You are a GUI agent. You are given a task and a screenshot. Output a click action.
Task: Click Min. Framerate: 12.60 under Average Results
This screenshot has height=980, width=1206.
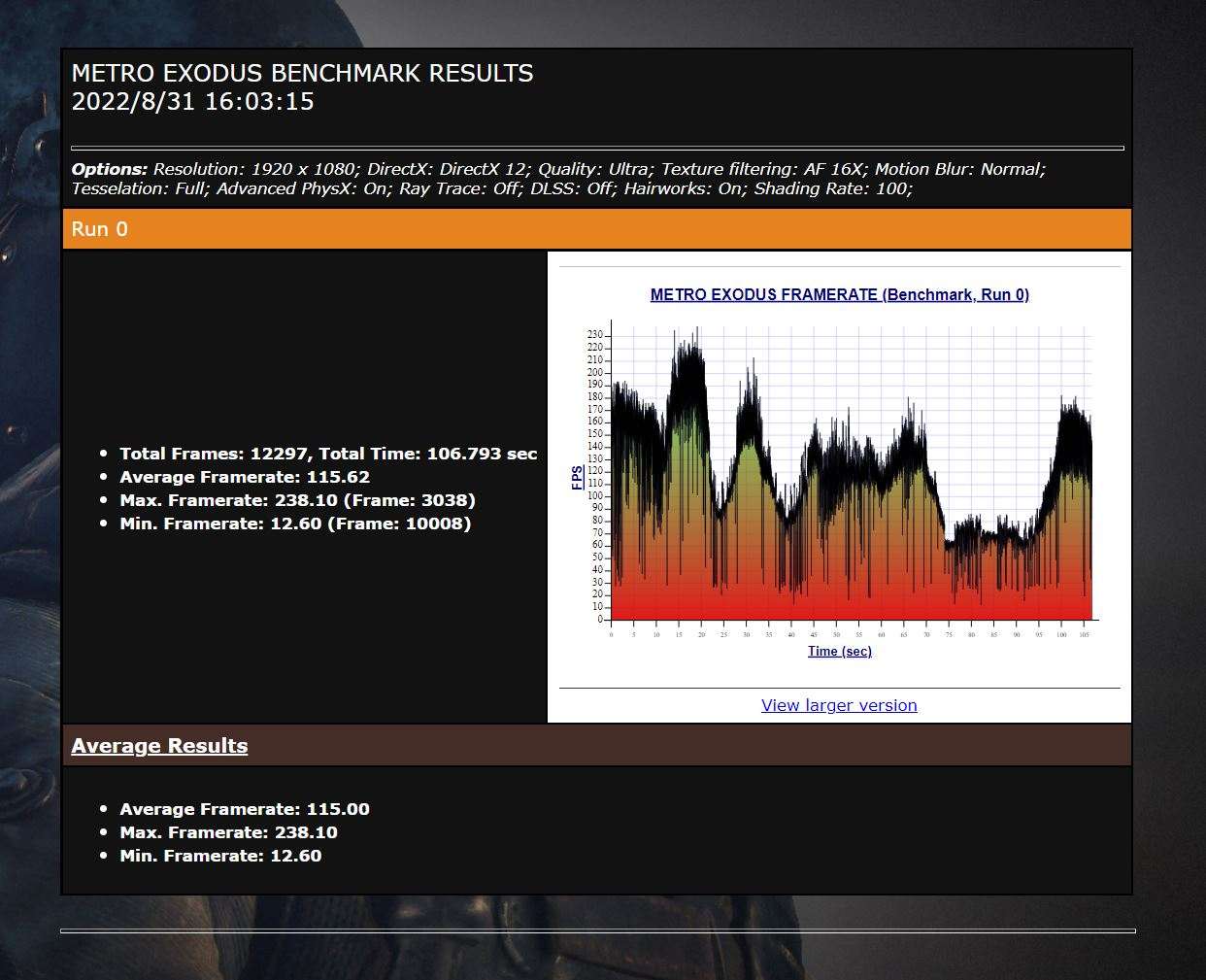pyautogui.click(x=220, y=856)
